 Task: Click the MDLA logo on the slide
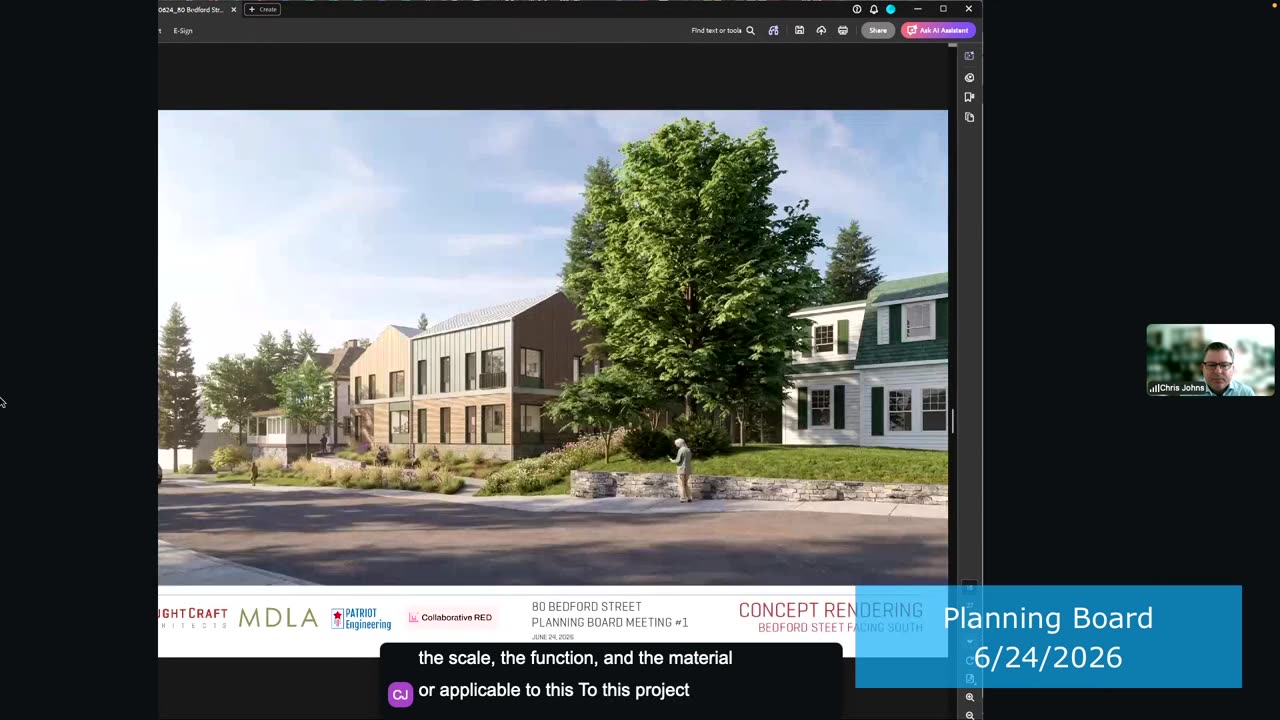278,618
